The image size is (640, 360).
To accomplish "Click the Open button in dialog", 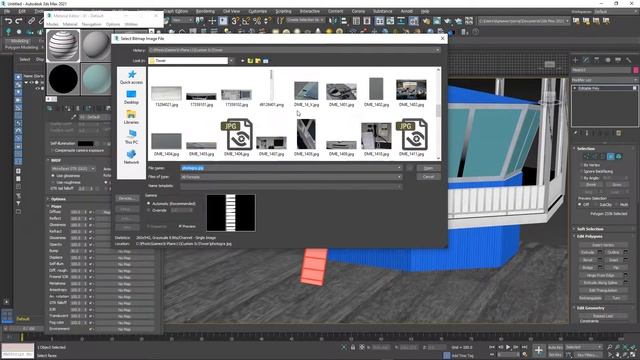I will (x=428, y=168).
